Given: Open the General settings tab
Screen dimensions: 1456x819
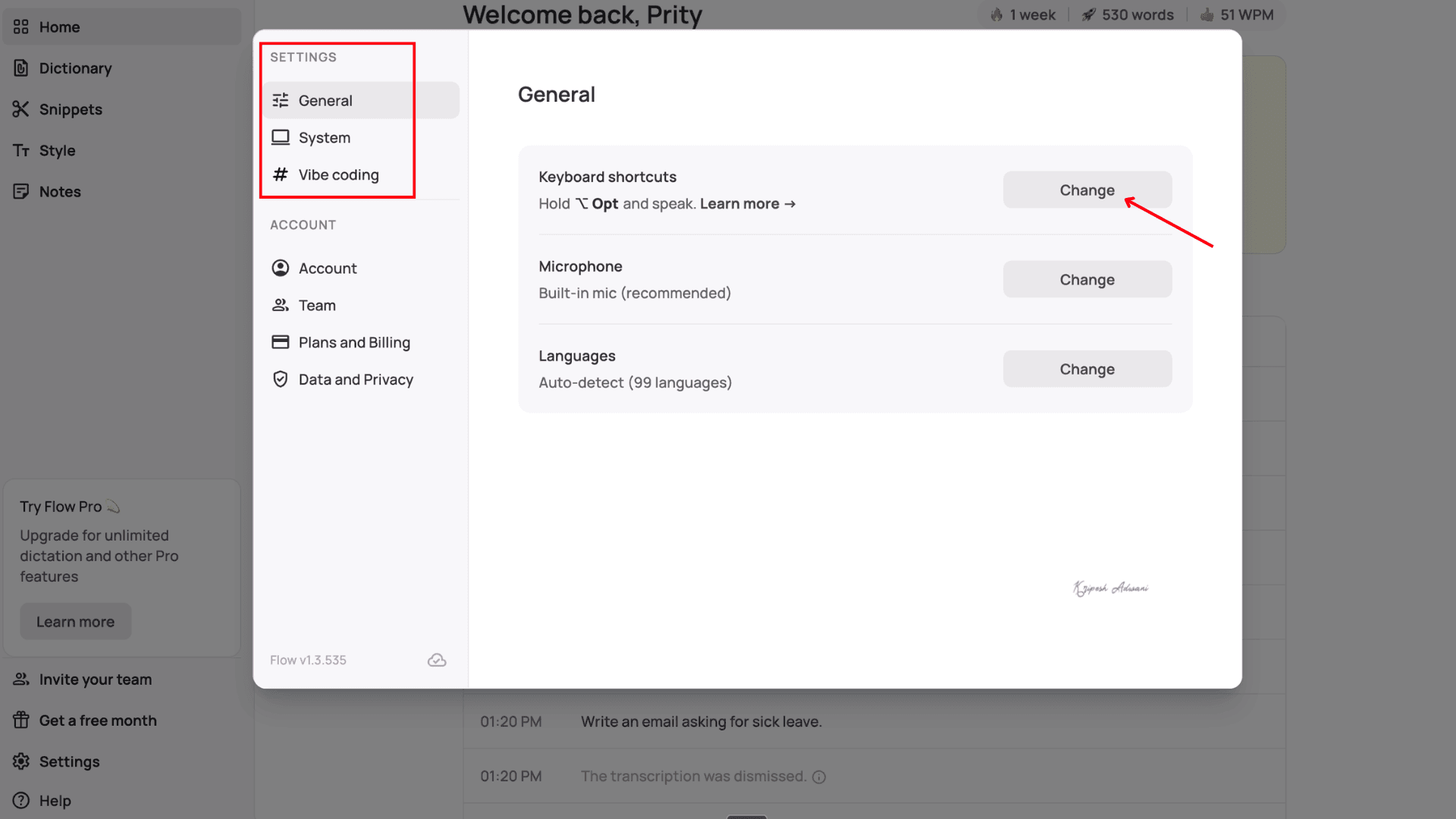Looking at the screenshot, I should (361, 101).
